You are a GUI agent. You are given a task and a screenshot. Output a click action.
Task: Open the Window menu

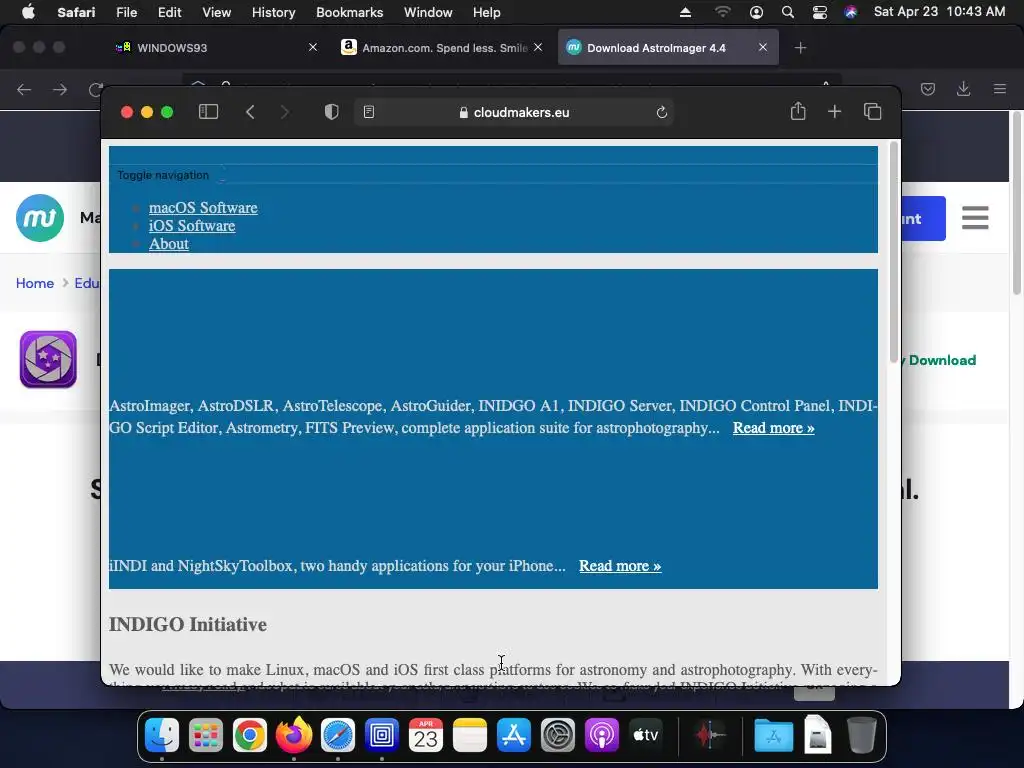click(x=428, y=12)
